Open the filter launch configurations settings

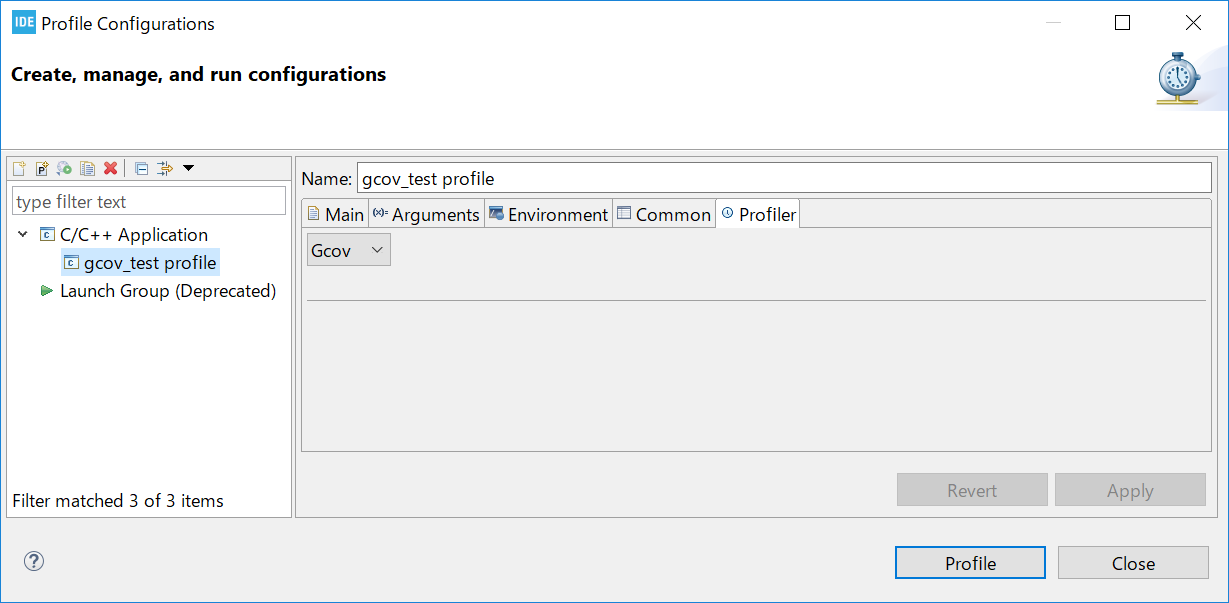[x=163, y=168]
